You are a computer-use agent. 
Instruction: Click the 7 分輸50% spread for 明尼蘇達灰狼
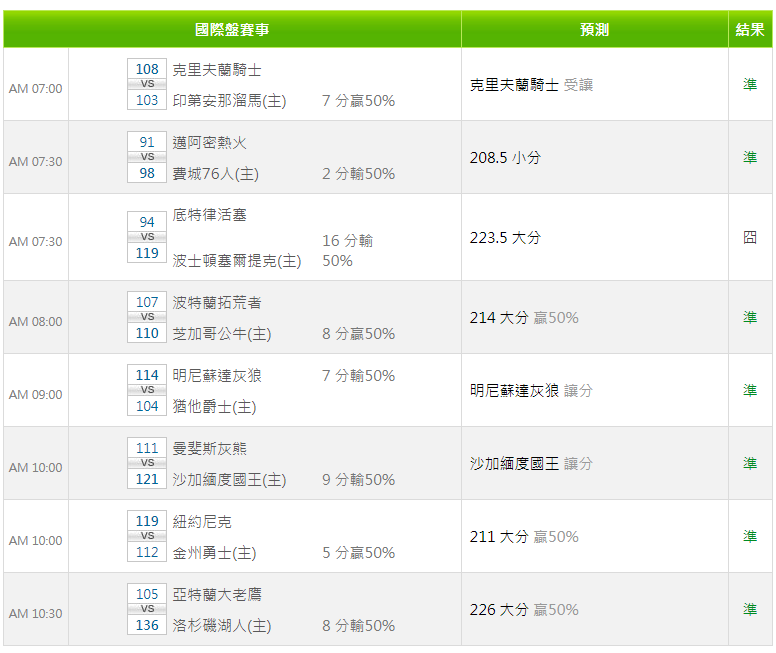[358, 376]
